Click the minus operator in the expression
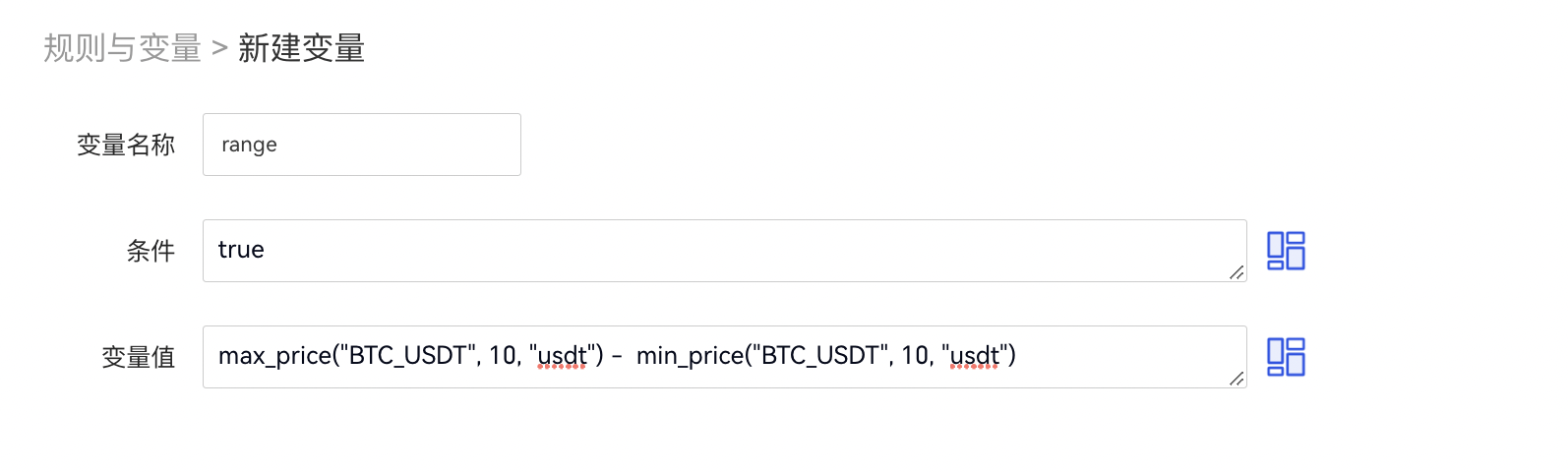Viewport: 1568px width, 472px height. [617, 356]
